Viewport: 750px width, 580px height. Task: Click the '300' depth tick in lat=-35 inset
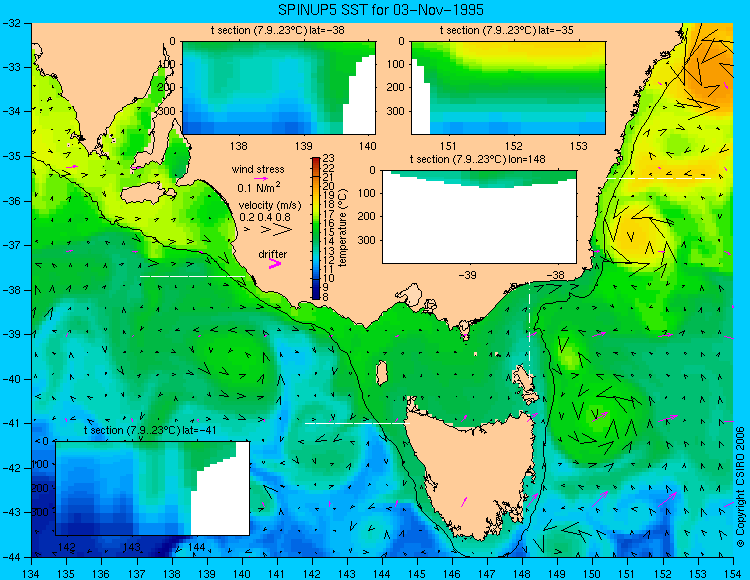pos(397,111)
